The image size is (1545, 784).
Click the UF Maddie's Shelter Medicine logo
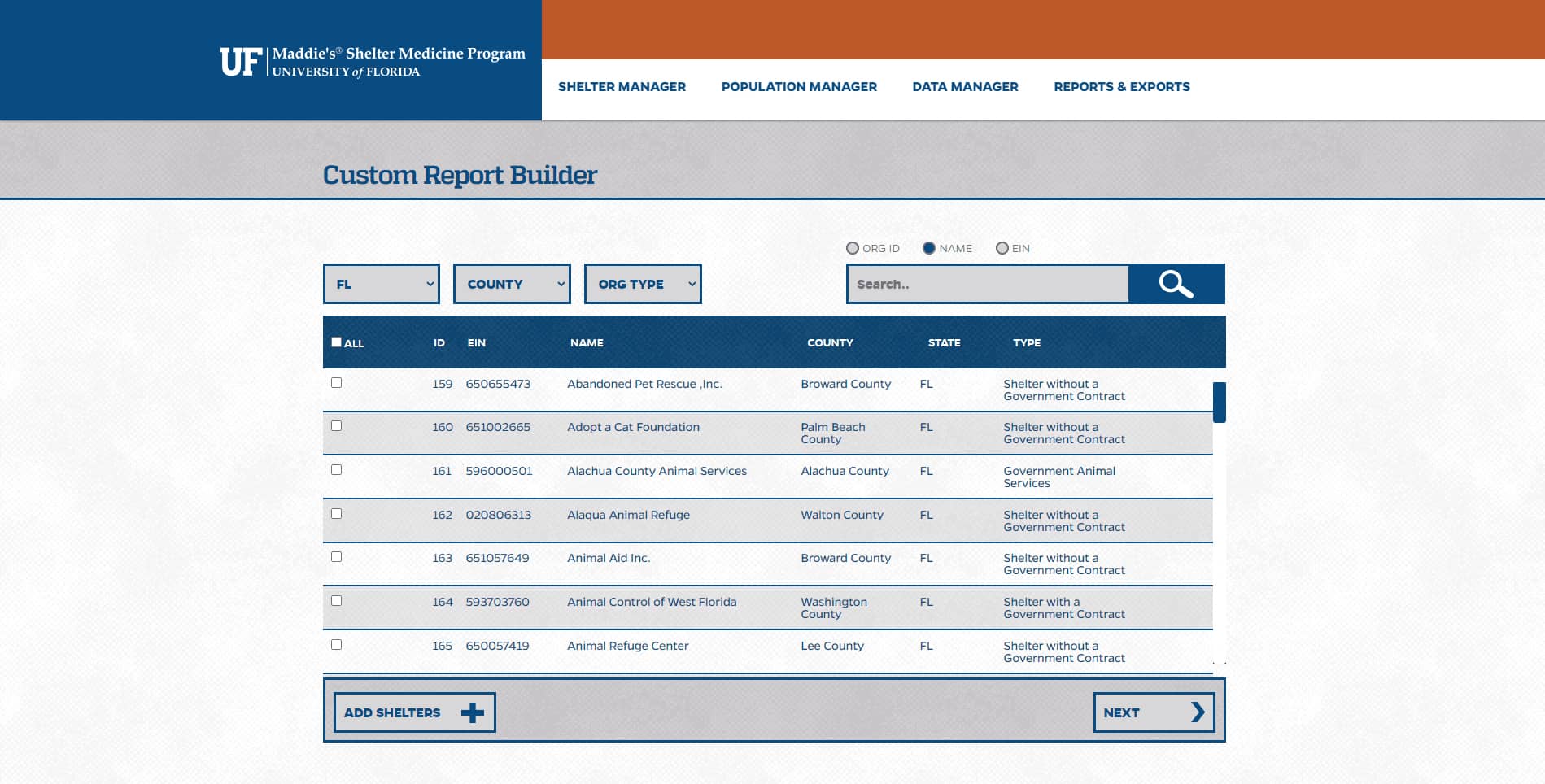(x=373, y=62)
